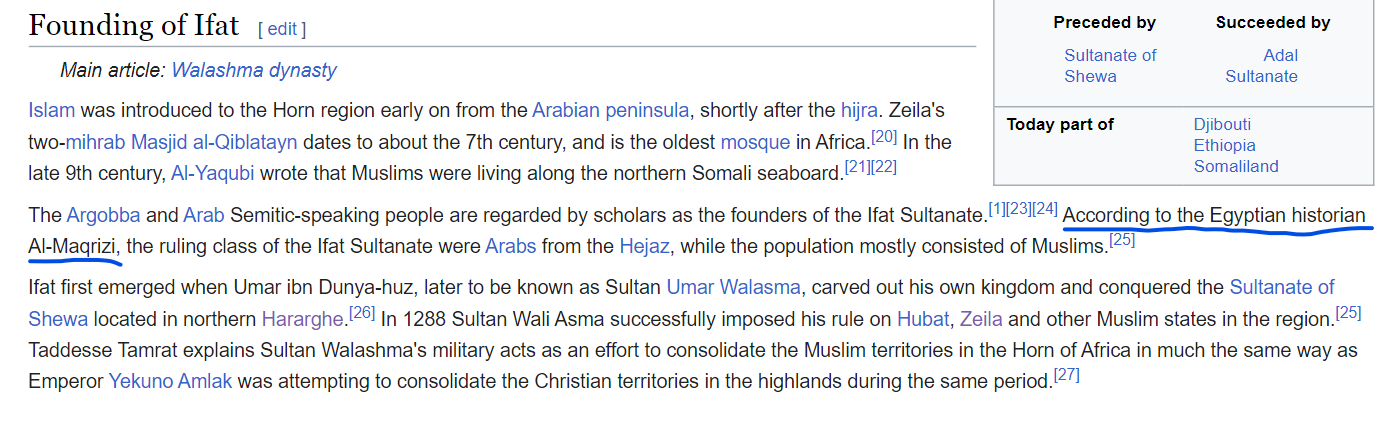Open the Somaliland infobox link
The image size is (1391, 422).
click(x=1236, y=167)
